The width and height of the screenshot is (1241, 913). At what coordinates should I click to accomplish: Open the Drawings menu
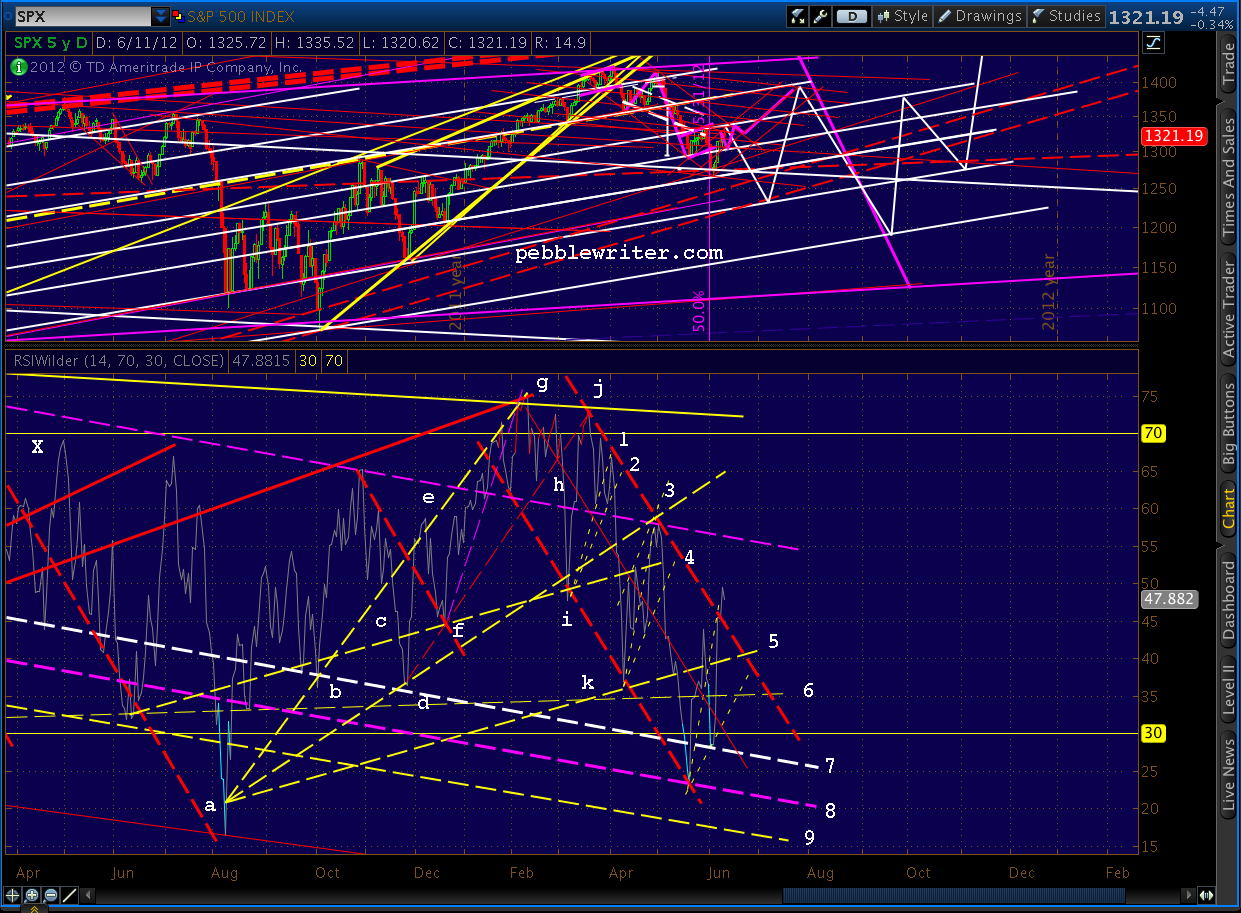point(980,16)
